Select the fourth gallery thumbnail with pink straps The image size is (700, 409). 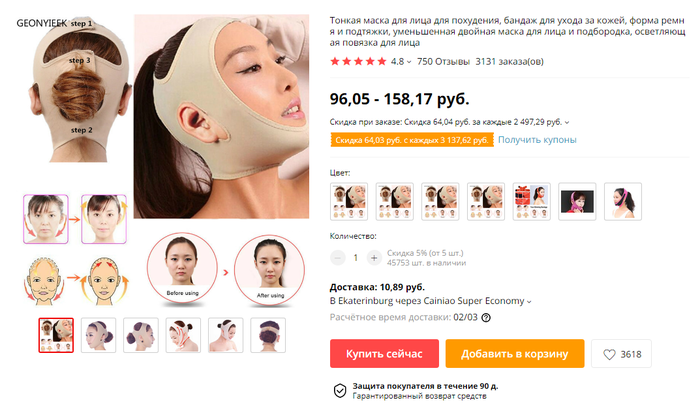183,335
